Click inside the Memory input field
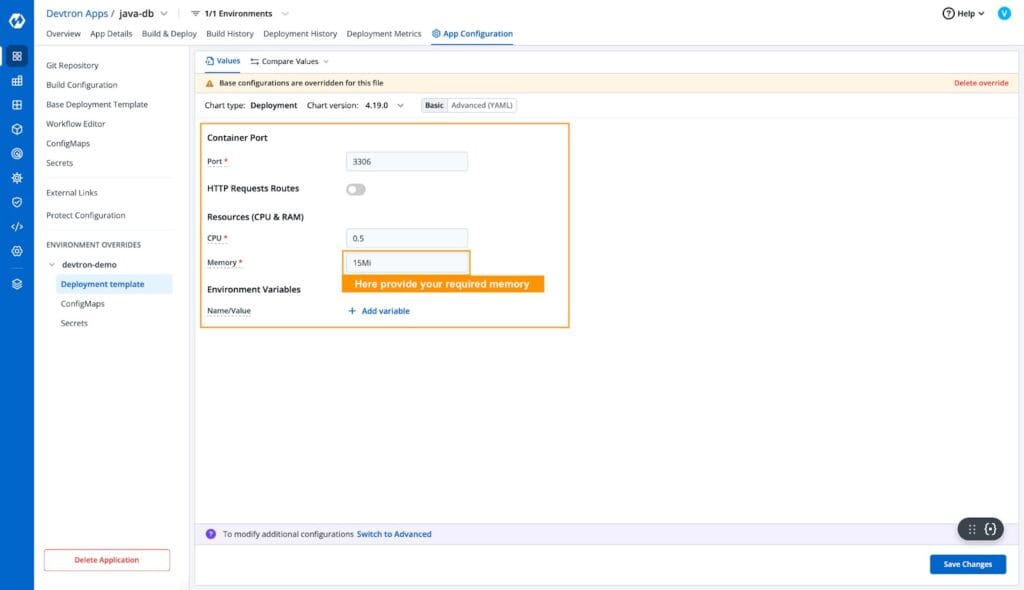 click(x=405, y=262)
